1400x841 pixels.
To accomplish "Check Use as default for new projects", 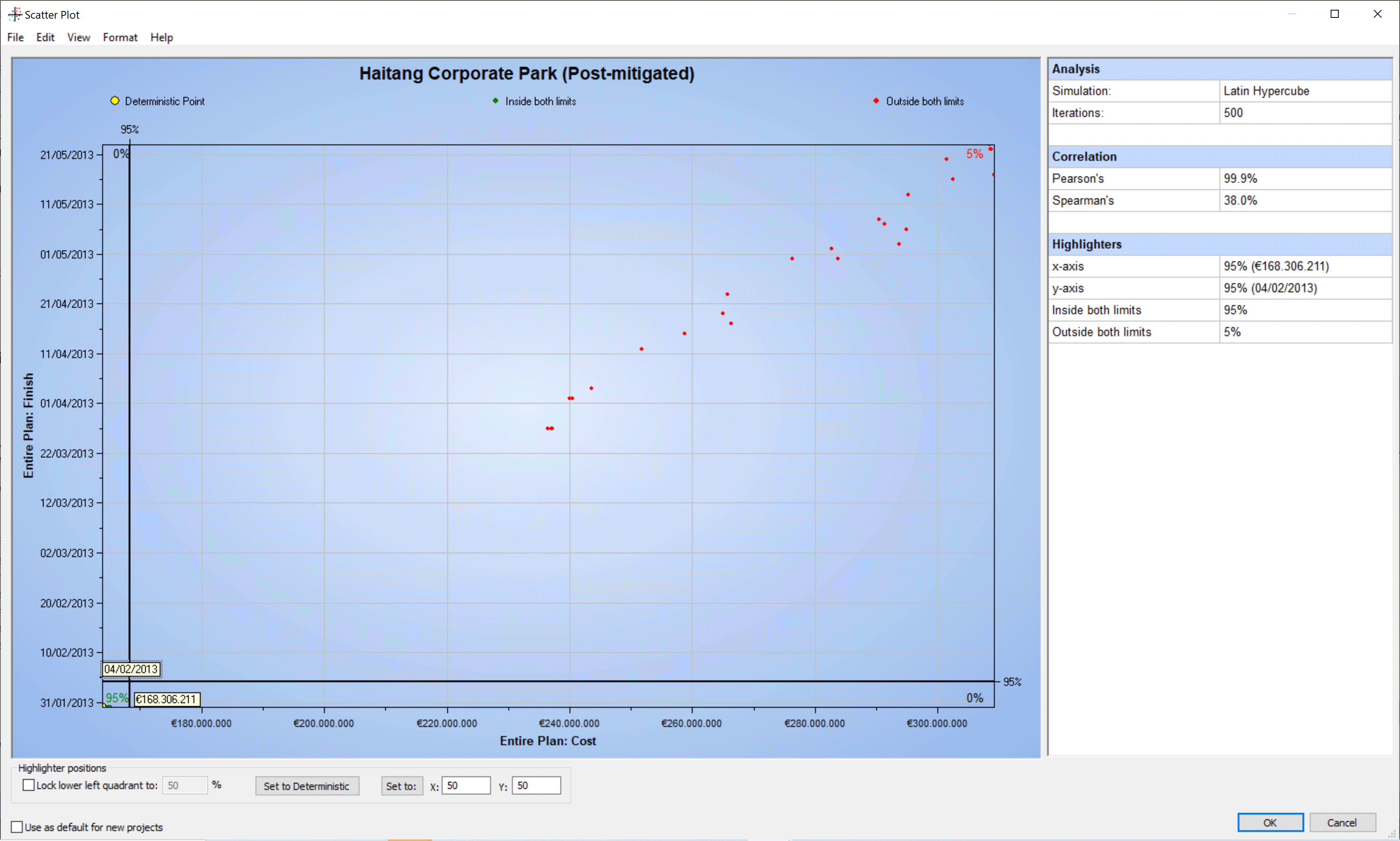I will (17, 827).
